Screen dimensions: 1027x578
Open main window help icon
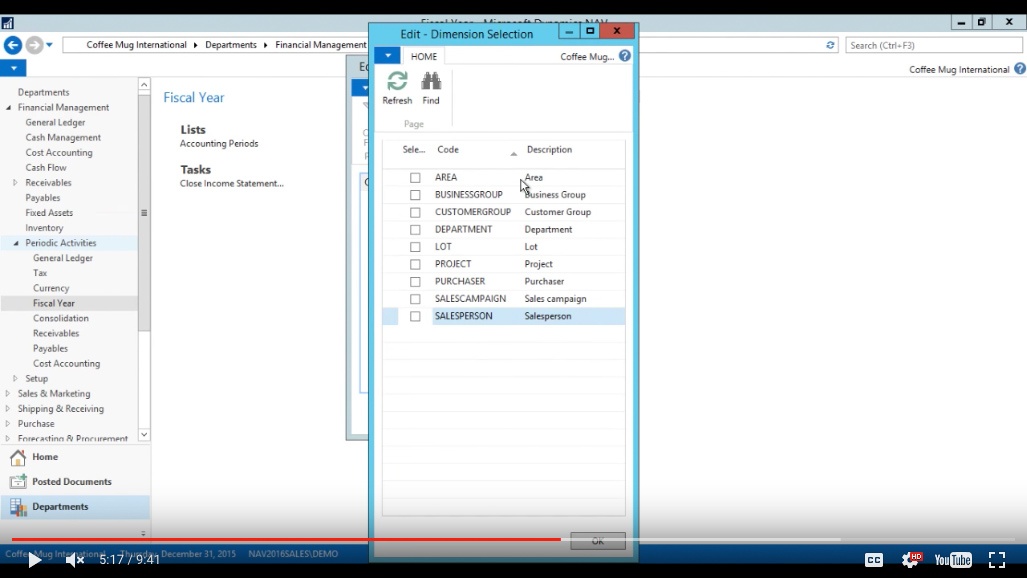click(1020, 69)
